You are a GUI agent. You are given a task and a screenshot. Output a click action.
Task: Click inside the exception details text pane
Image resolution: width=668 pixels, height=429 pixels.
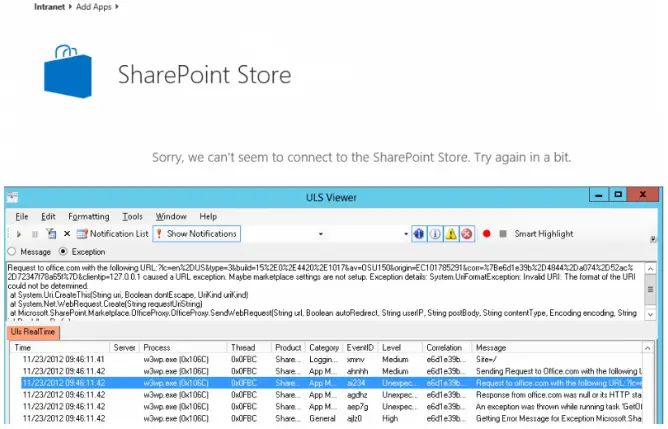[x=324, y=291]
